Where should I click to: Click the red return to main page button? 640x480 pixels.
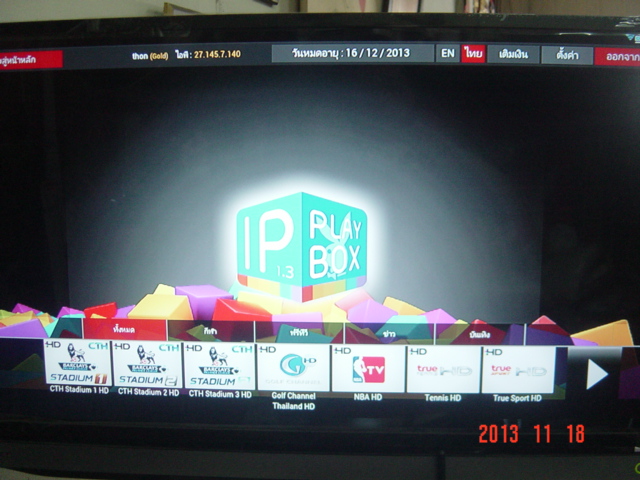(31, 60)
